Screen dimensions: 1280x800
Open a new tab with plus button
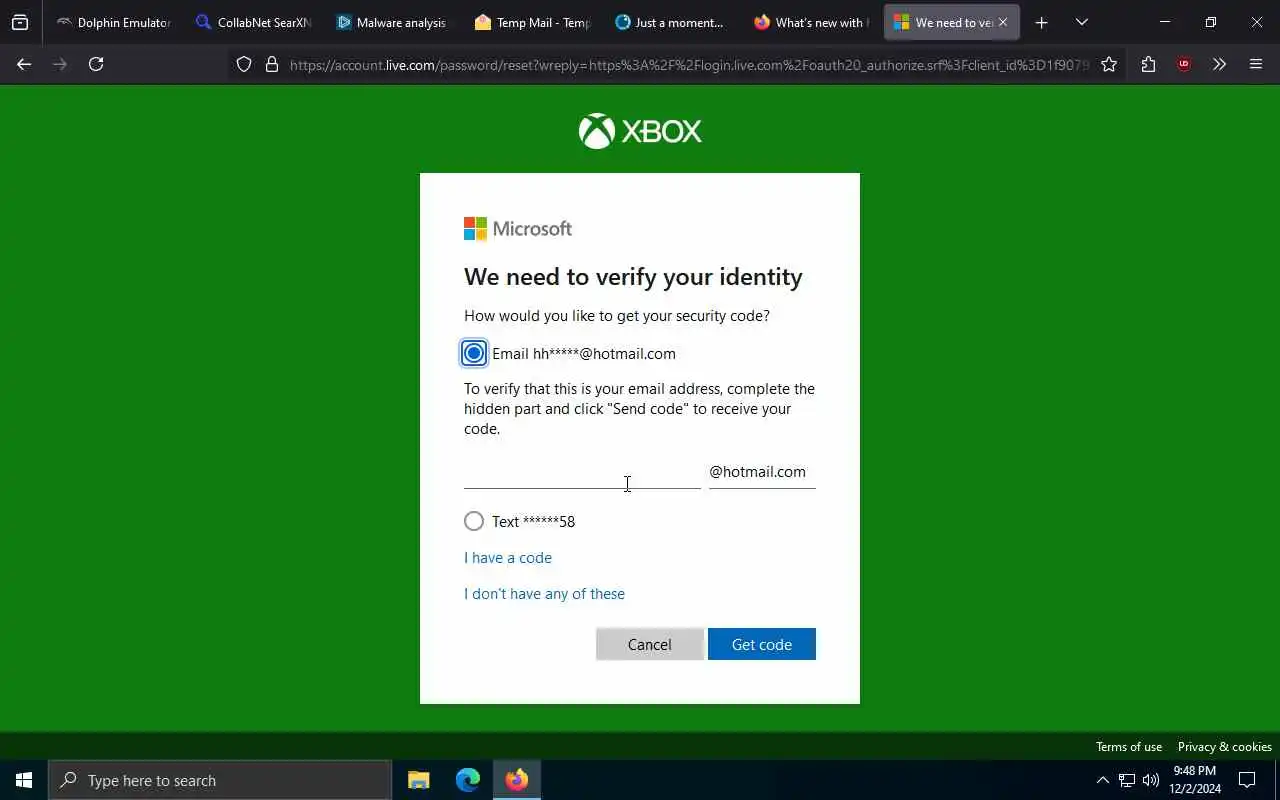click(x=1041, y=22)
